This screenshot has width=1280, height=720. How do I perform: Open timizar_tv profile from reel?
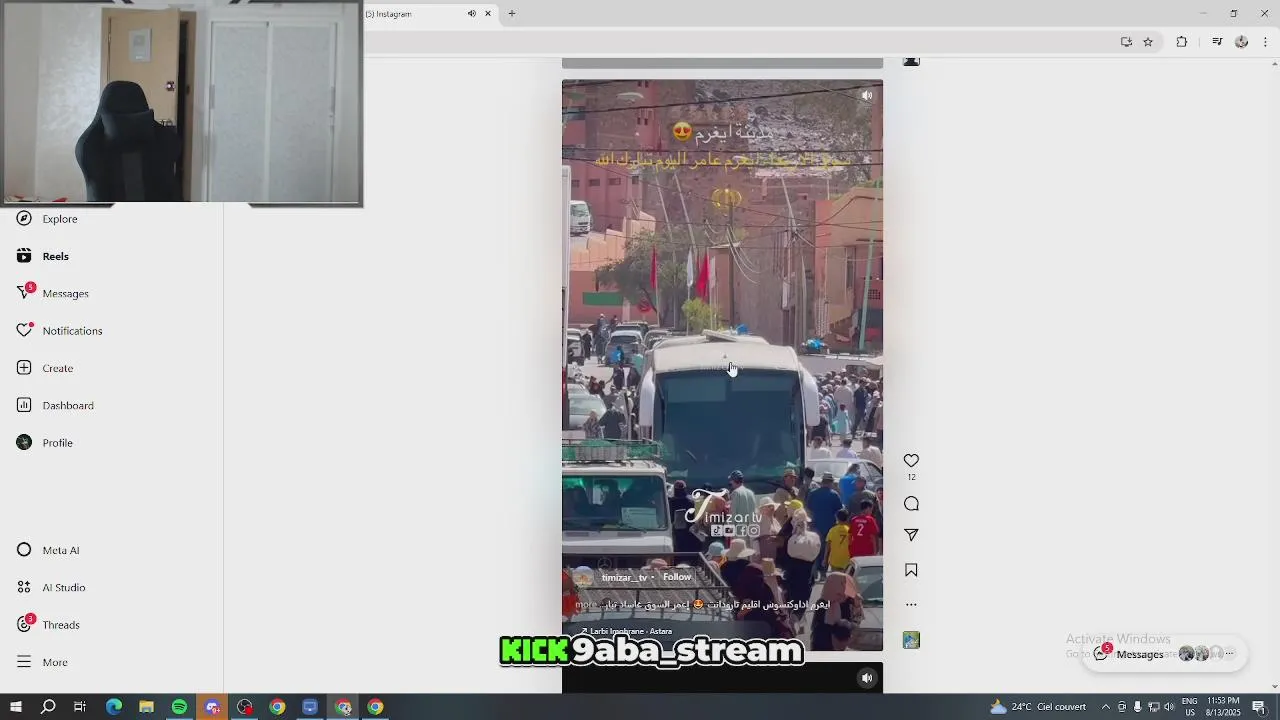click(624, 578)
